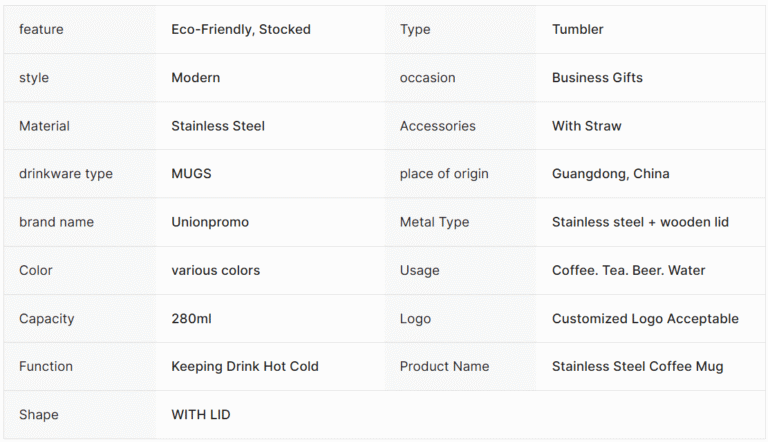Click the 'With Straw' accessories value
The width and height of the screenshot is (768, 442).
(587, 126)
